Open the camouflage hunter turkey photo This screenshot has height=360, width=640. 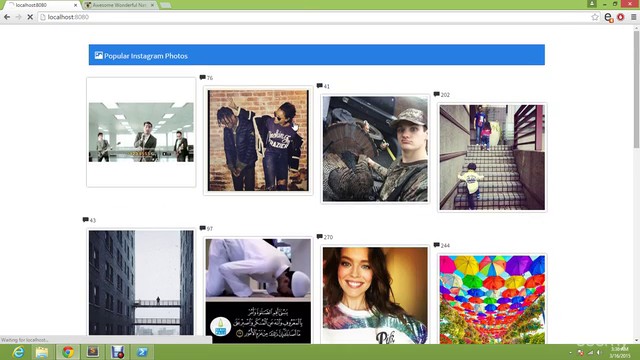(375, 149)
